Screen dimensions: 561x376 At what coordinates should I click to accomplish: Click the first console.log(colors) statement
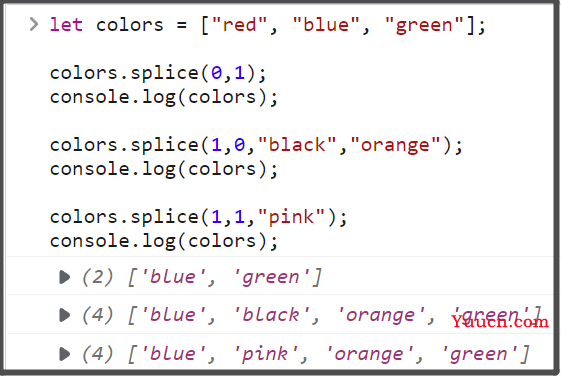click(164, 98)
